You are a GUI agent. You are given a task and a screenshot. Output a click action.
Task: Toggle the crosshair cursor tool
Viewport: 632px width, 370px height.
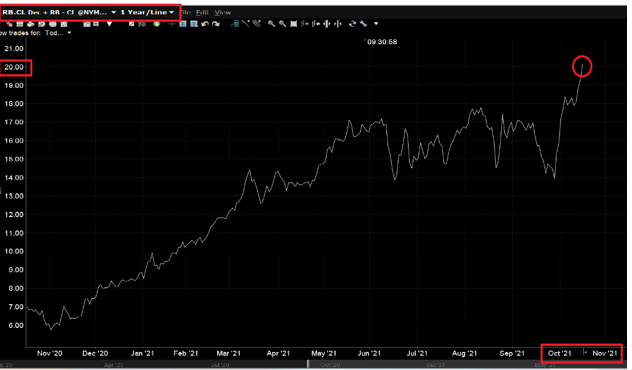click(x=172, y=24)
